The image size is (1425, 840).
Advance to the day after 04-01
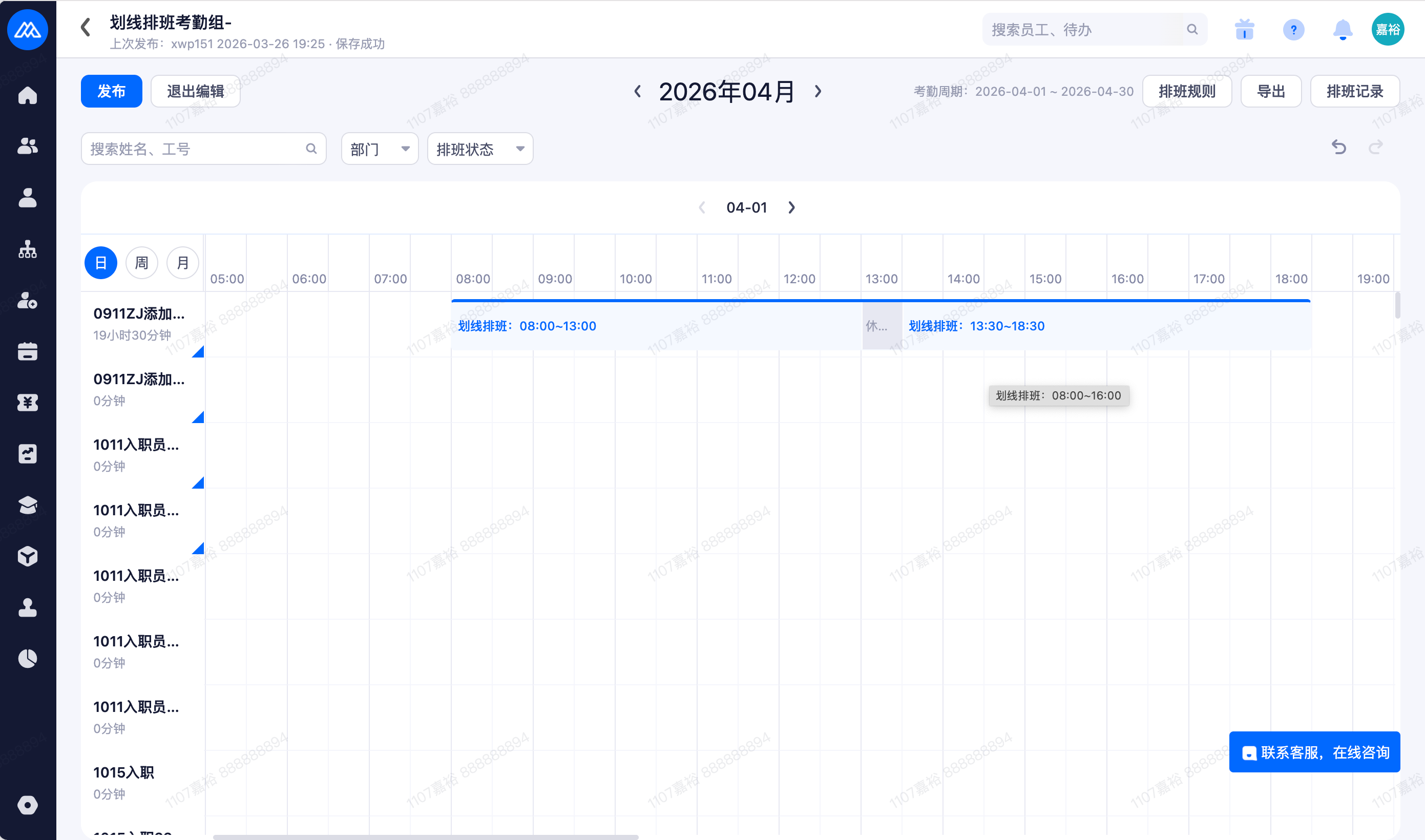pyautogui.click(x=791, y=208)
